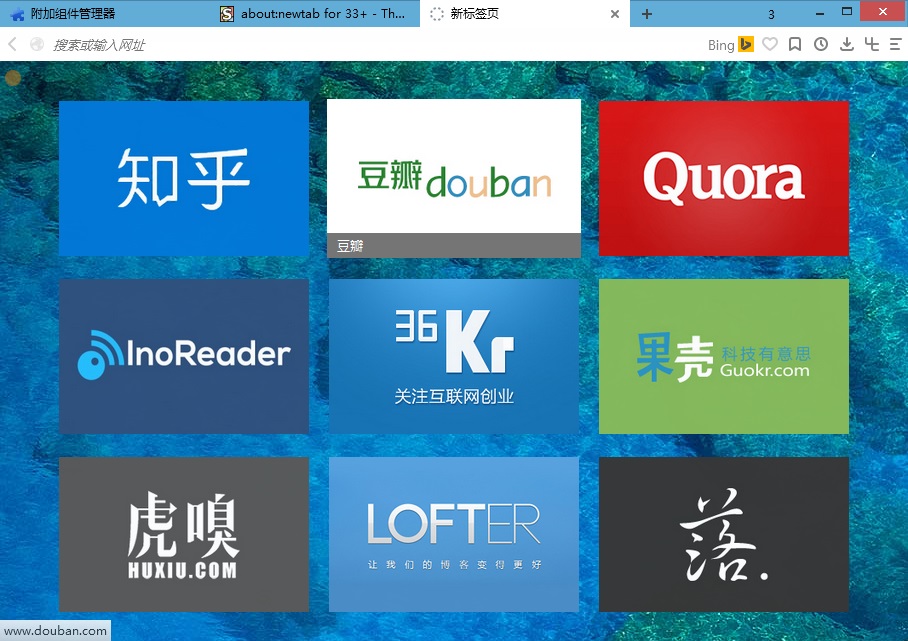Switch to the 附加组件管理器 tab

(x=105, y=13)
